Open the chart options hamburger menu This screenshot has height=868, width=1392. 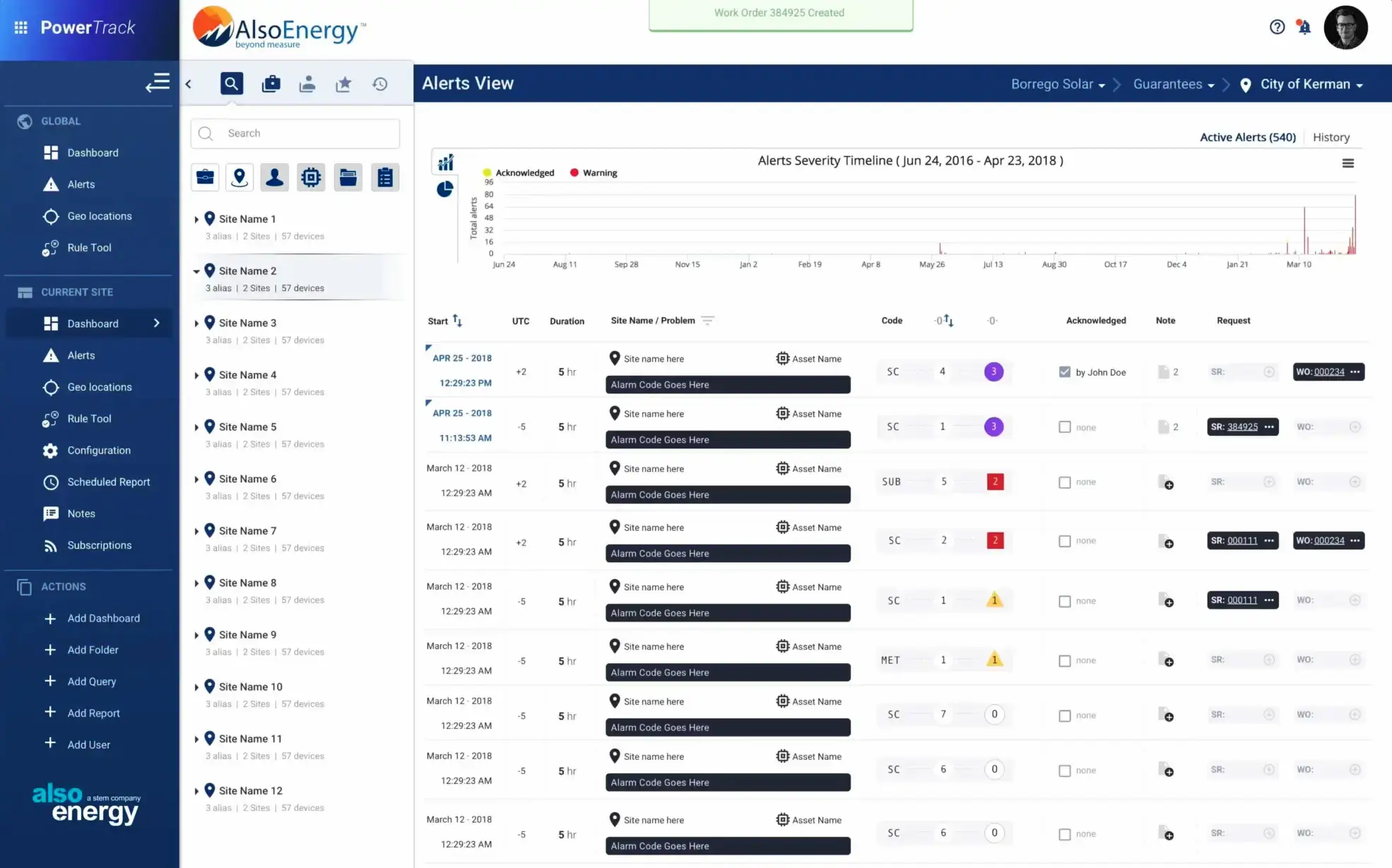click(x=1348, y=162)
